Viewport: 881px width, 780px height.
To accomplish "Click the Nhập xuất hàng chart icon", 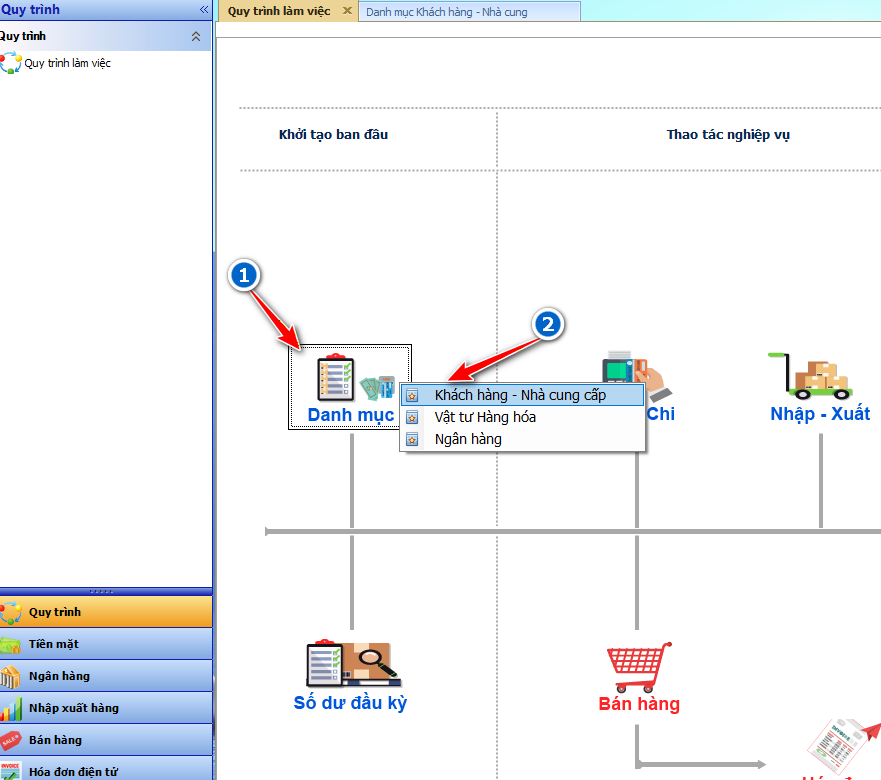I will pyautogui.click(x=11, y=708).
